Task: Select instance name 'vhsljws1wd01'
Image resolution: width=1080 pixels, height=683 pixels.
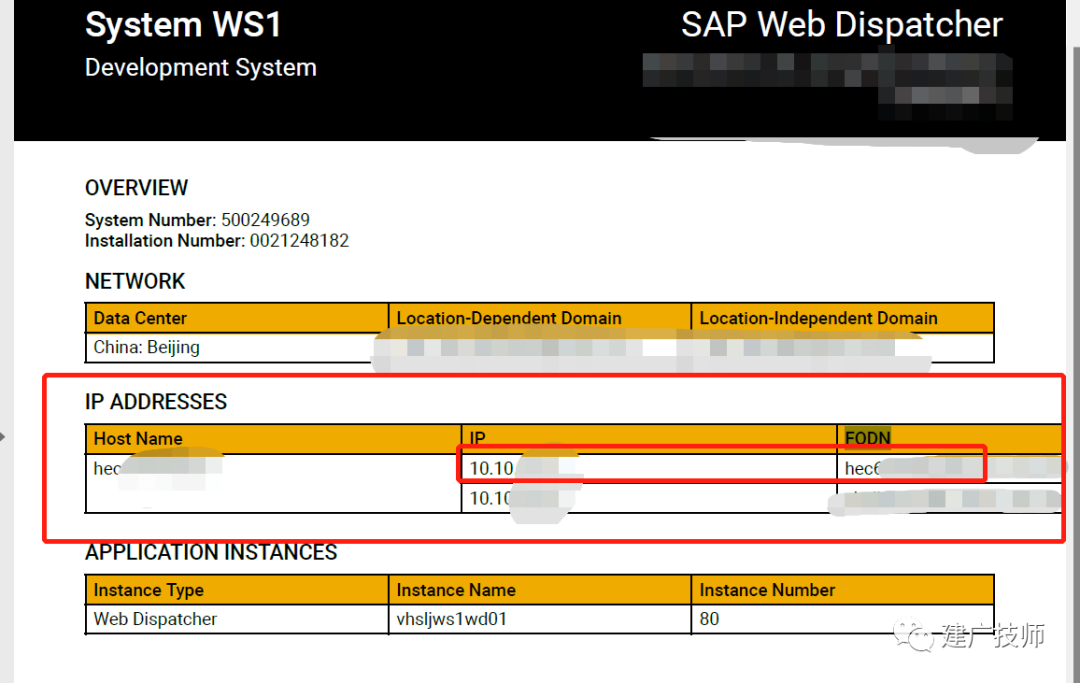Action: pos(540,619)
